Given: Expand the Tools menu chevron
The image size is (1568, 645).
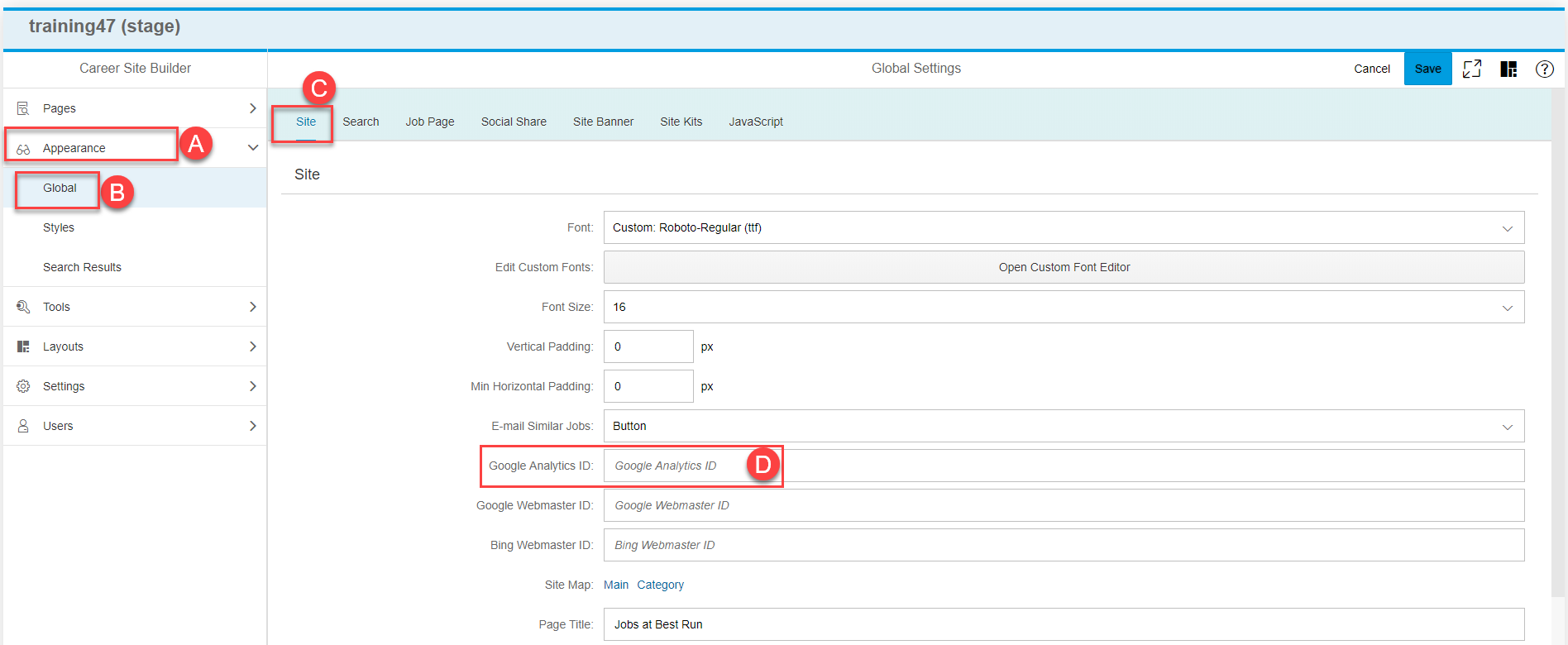Looking at the screenshot, I should [253, 307].
